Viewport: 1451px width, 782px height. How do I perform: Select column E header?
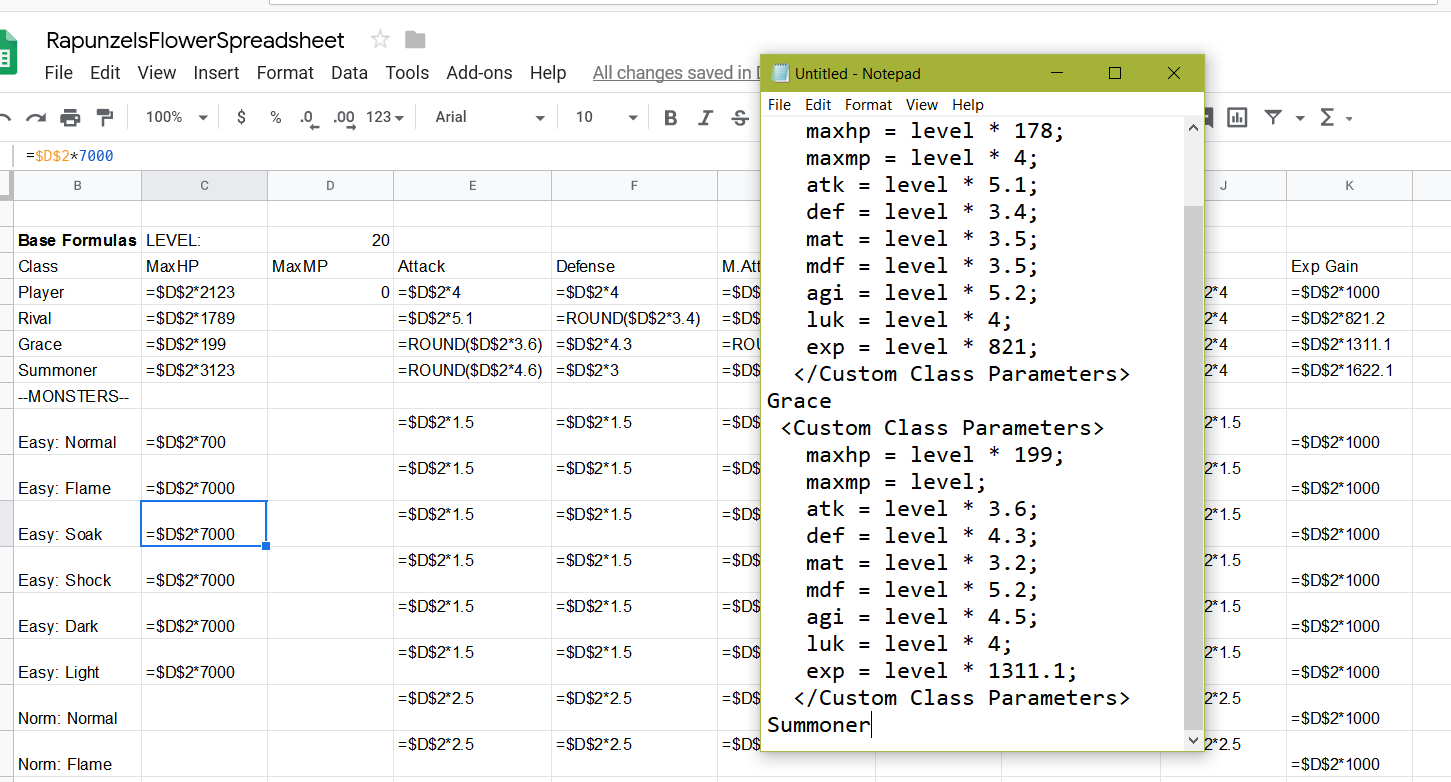click(472, 185)
